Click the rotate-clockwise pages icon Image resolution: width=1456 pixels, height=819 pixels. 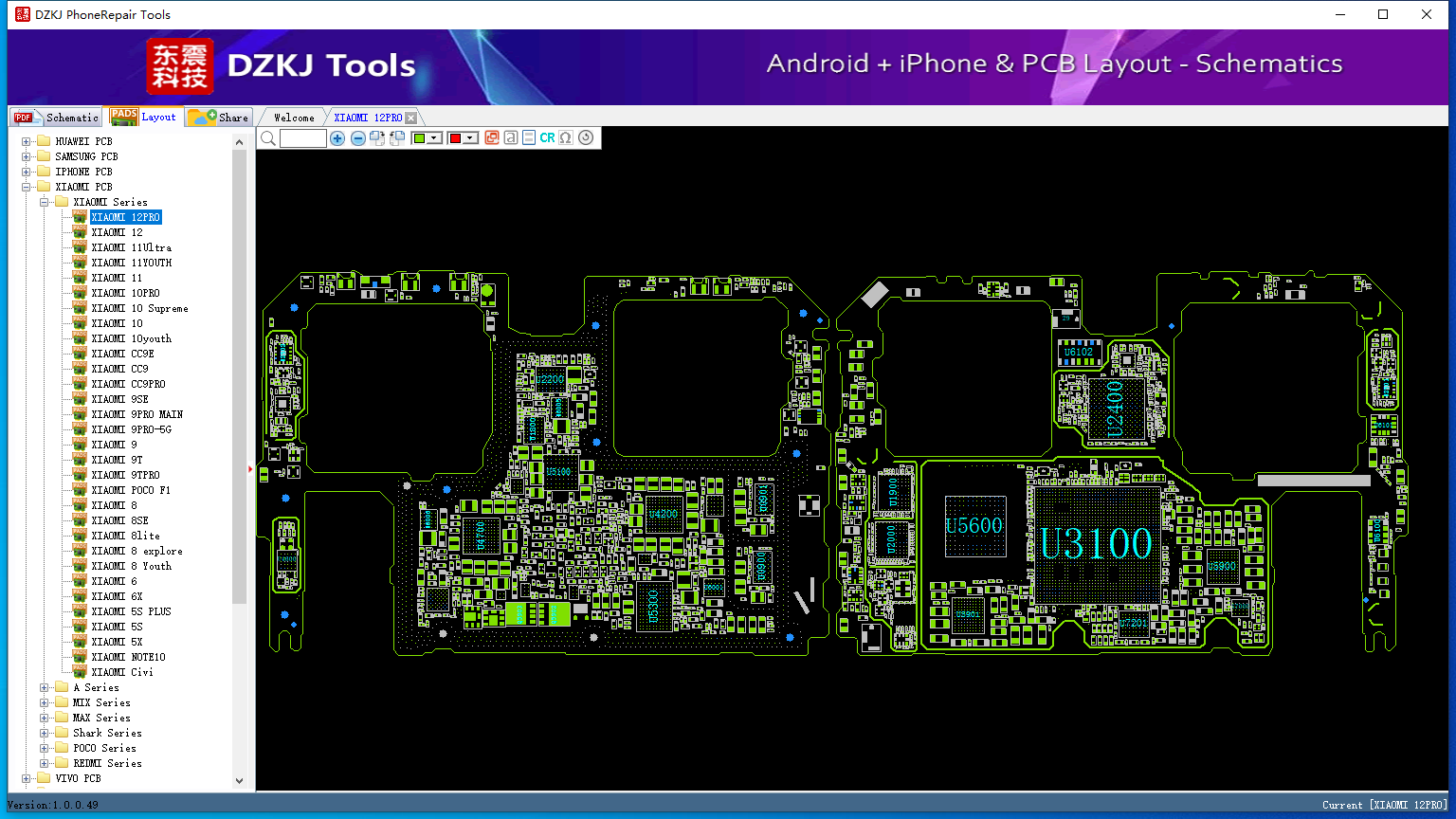point(377,138)
